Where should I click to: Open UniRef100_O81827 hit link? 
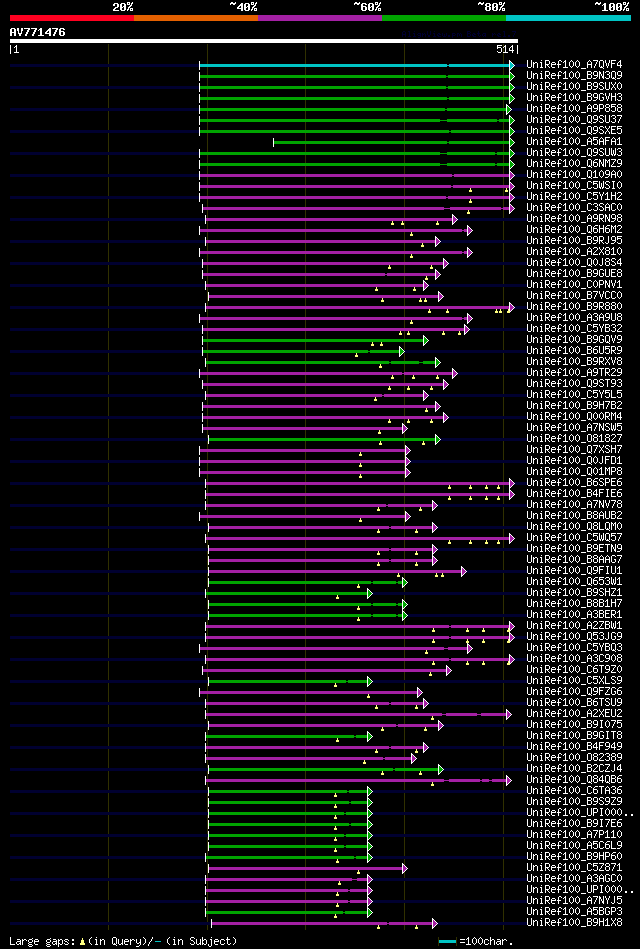click(575, 438)
